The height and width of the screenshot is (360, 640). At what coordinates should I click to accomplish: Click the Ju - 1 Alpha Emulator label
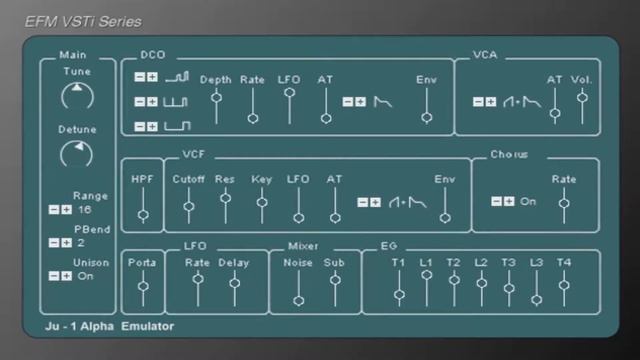109,326
